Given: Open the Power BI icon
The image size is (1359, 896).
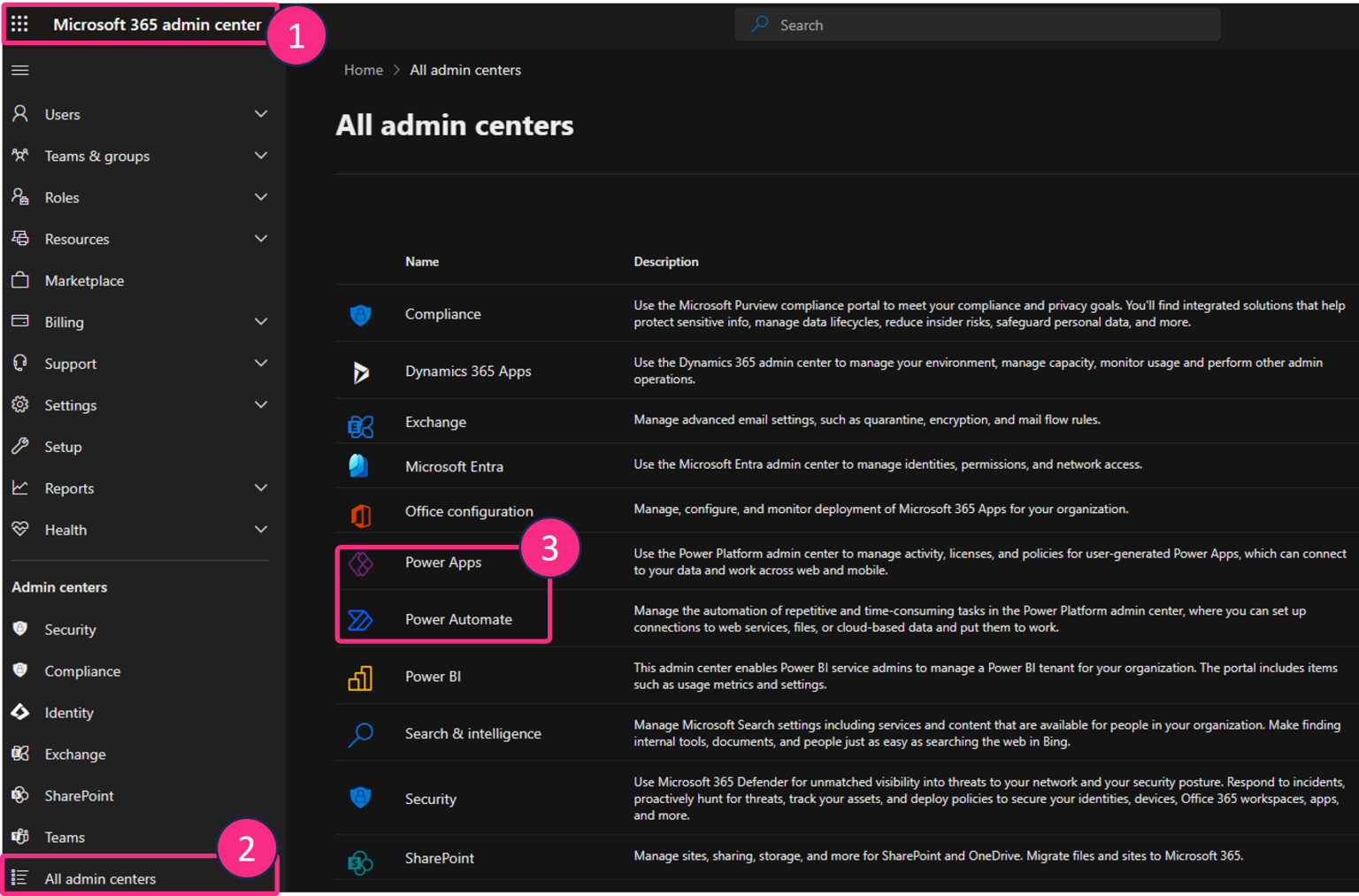Looking at the screenshot, I should tap(361, 677).
